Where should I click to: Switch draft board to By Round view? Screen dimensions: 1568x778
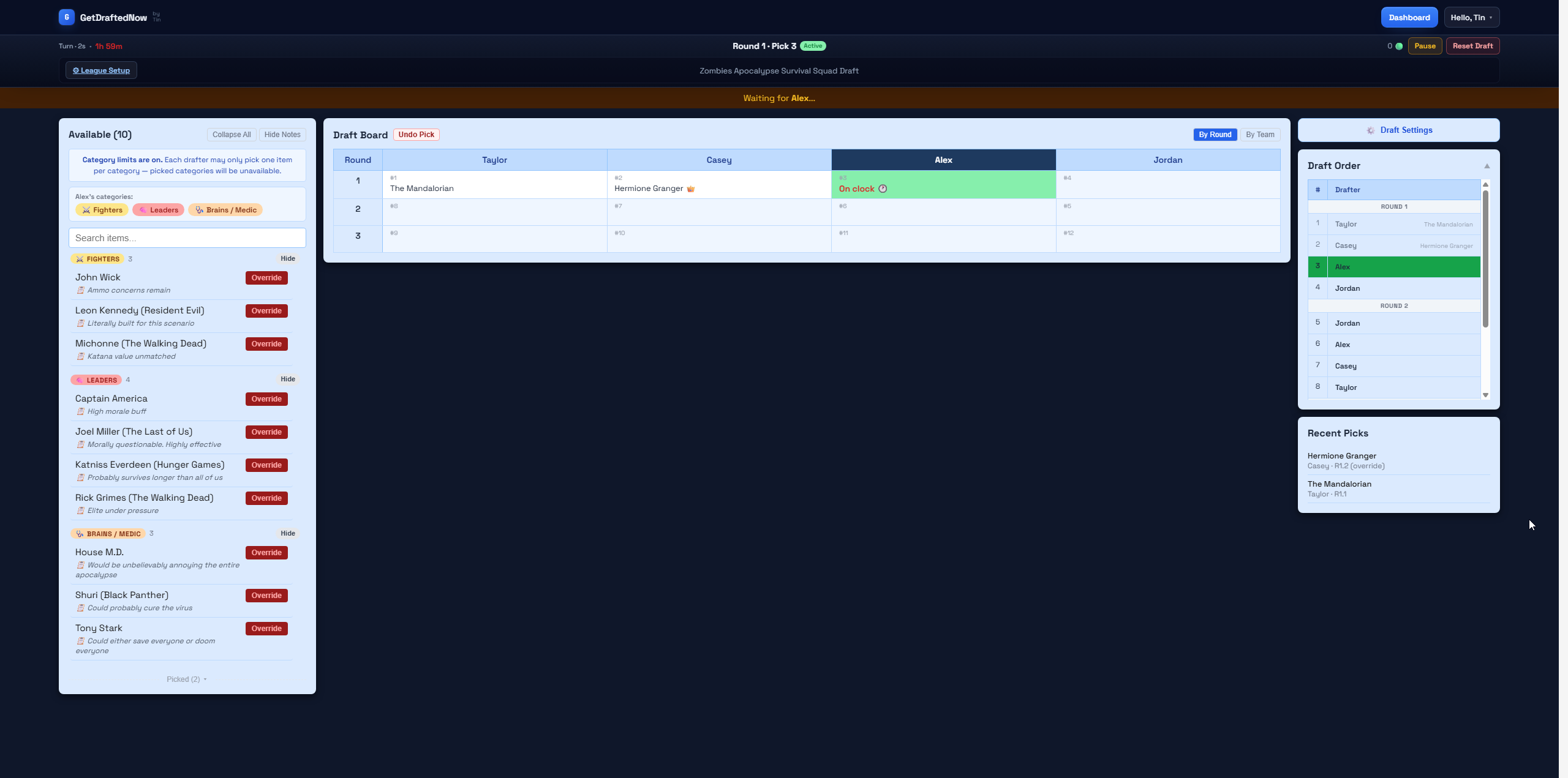click(1215, 135)
